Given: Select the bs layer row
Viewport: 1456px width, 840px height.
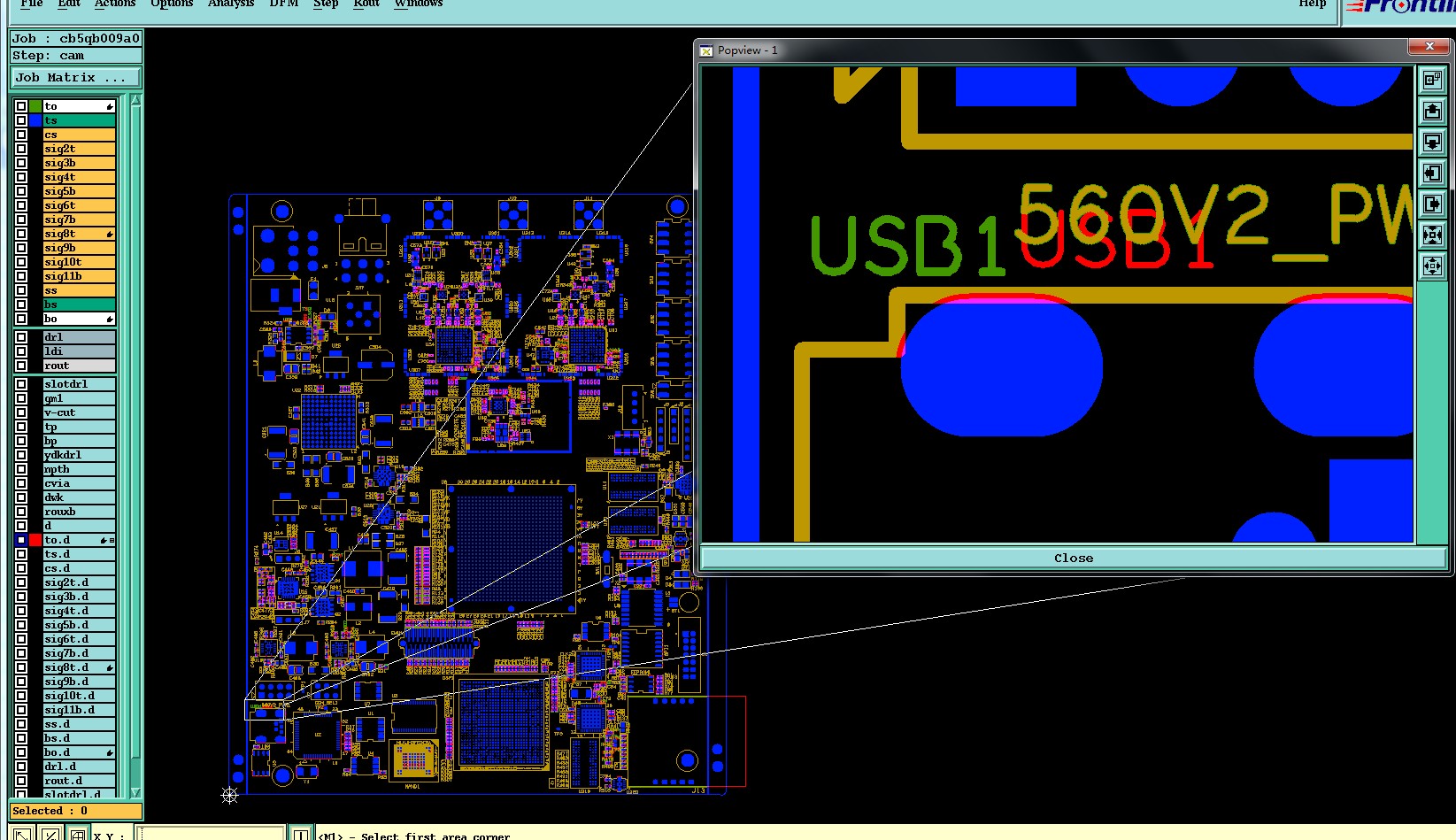Looking at the screenshot, I should [80, 304].
